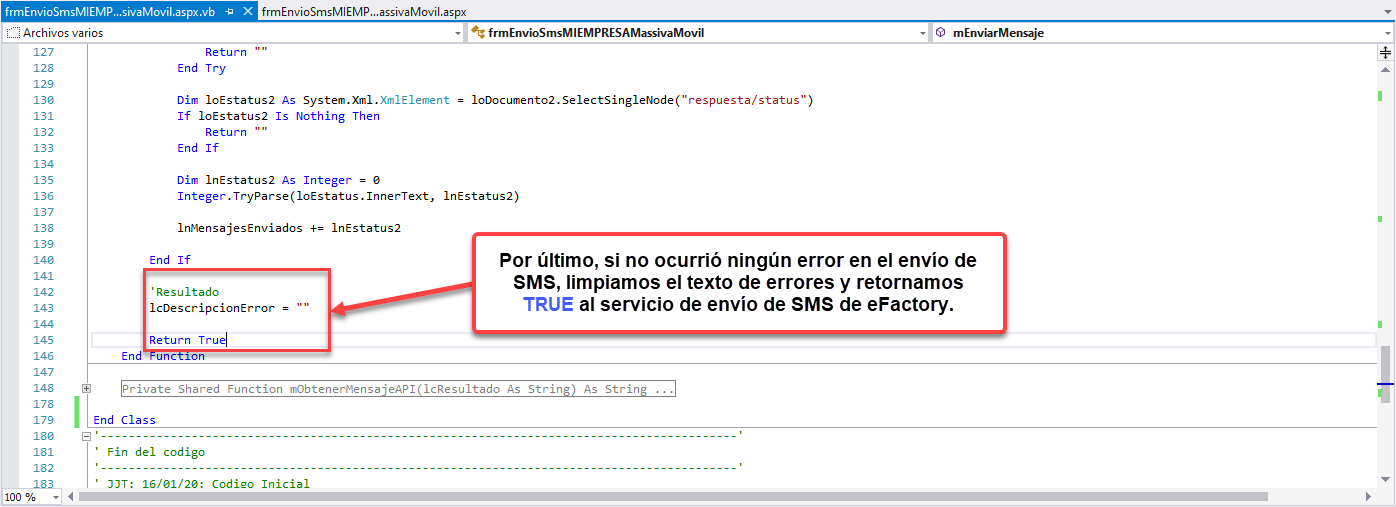The image size is (1396, 507).
Task: Click the 'Resultado comment line
Action: coord(184,292)
